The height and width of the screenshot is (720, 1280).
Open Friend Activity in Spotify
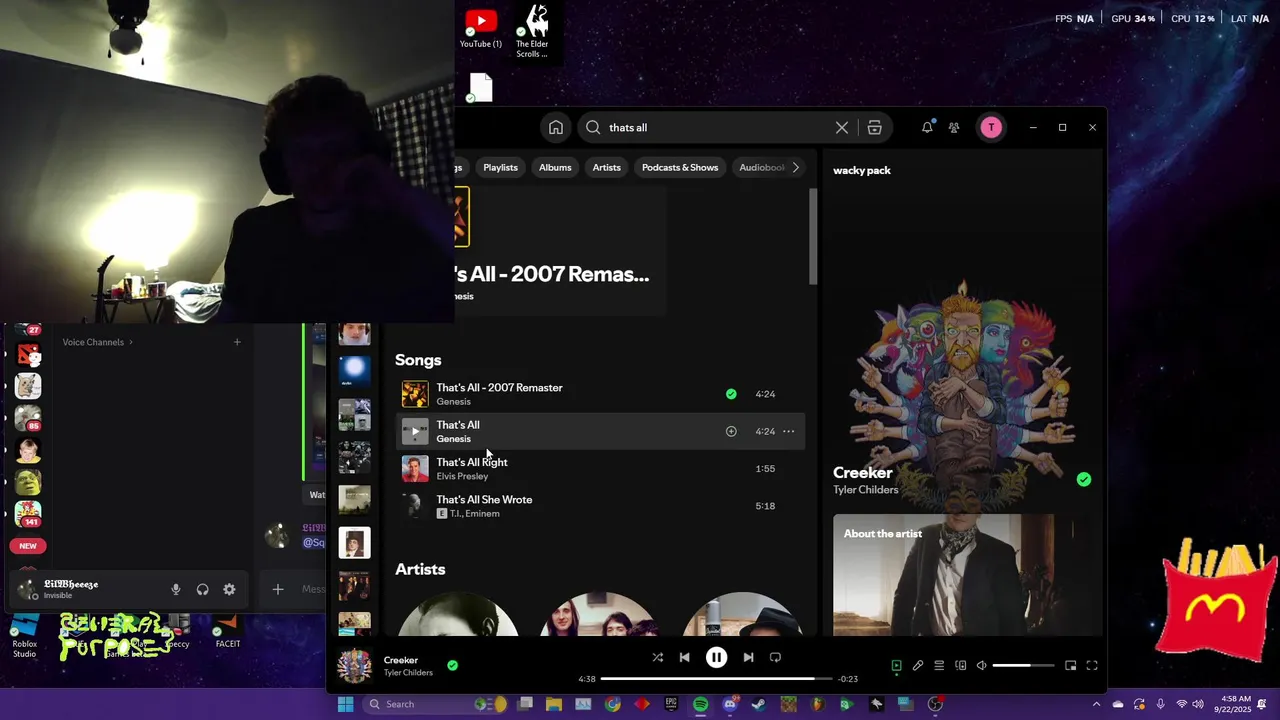[954, 127]
